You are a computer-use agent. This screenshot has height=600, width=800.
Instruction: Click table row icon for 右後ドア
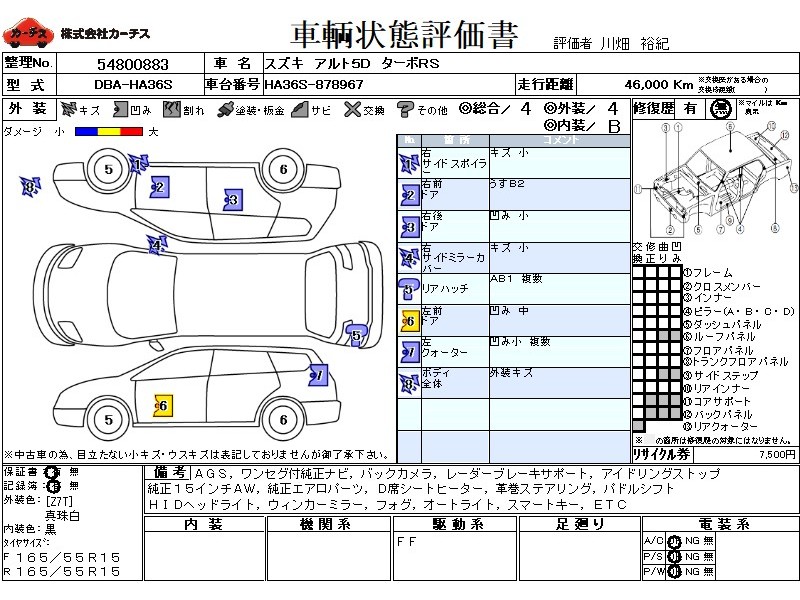tap(409, 227)
